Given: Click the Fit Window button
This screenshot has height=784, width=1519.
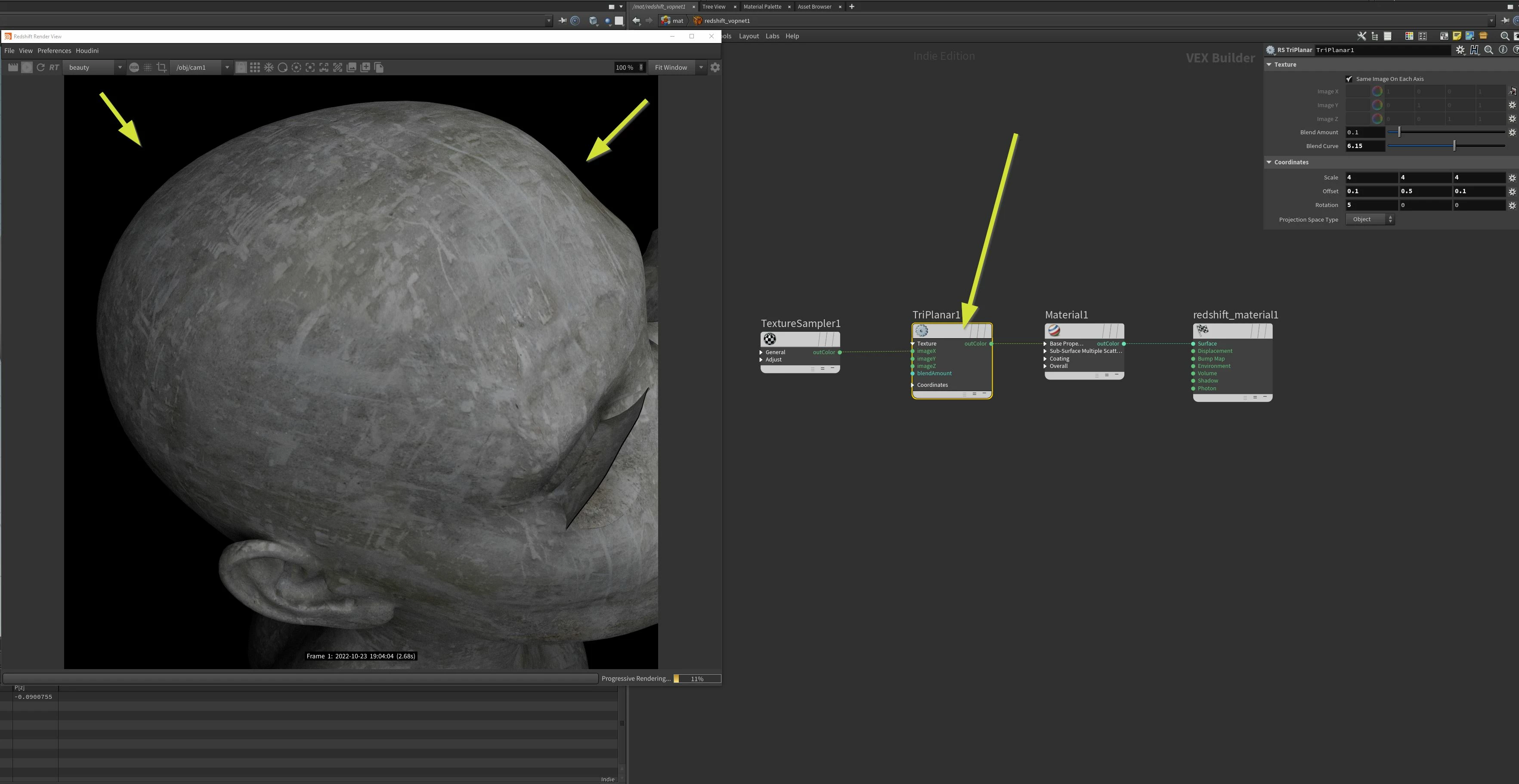Looking at the screenshot, I should point(671,67).
